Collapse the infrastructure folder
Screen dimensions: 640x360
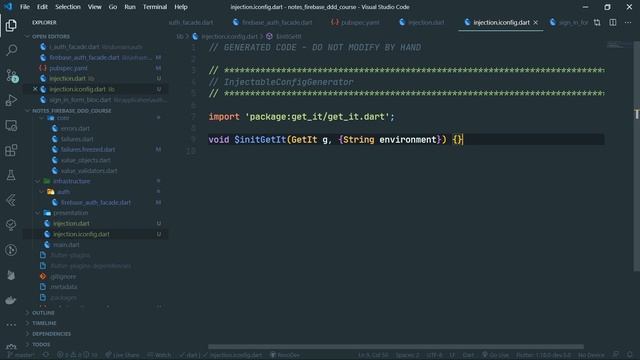[x=71, y=181]
